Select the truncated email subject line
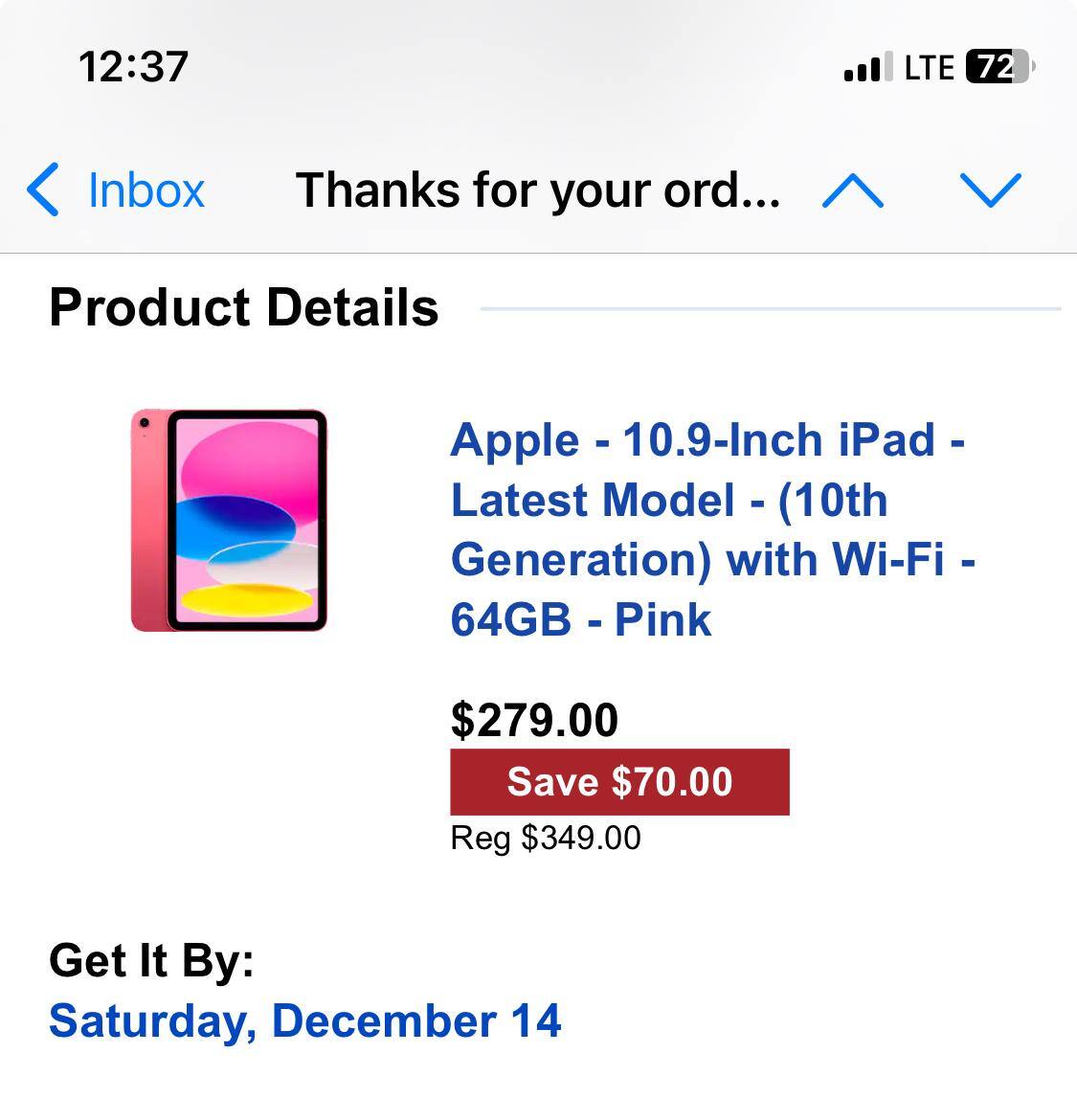The height and width of the screenshot is (1120, 1077). tap(539, 190)
